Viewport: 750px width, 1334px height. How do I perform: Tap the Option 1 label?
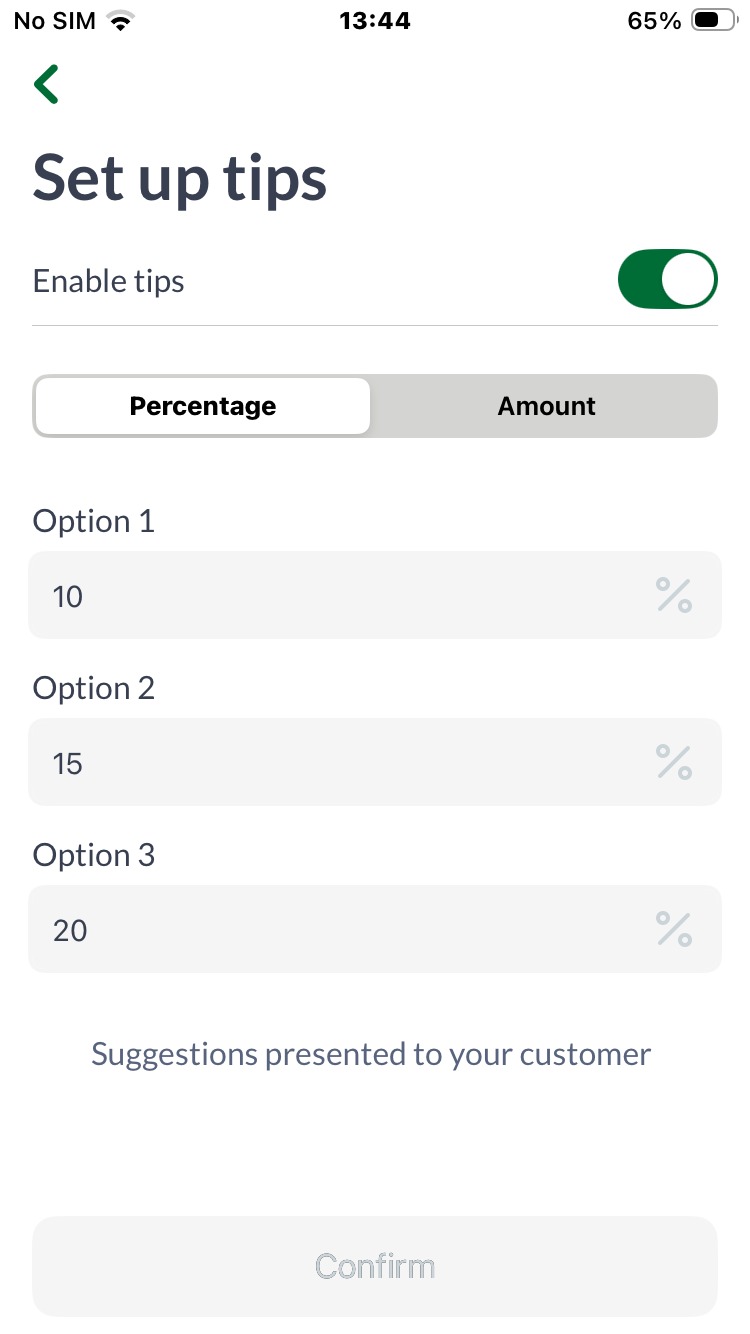pos(94,521)
